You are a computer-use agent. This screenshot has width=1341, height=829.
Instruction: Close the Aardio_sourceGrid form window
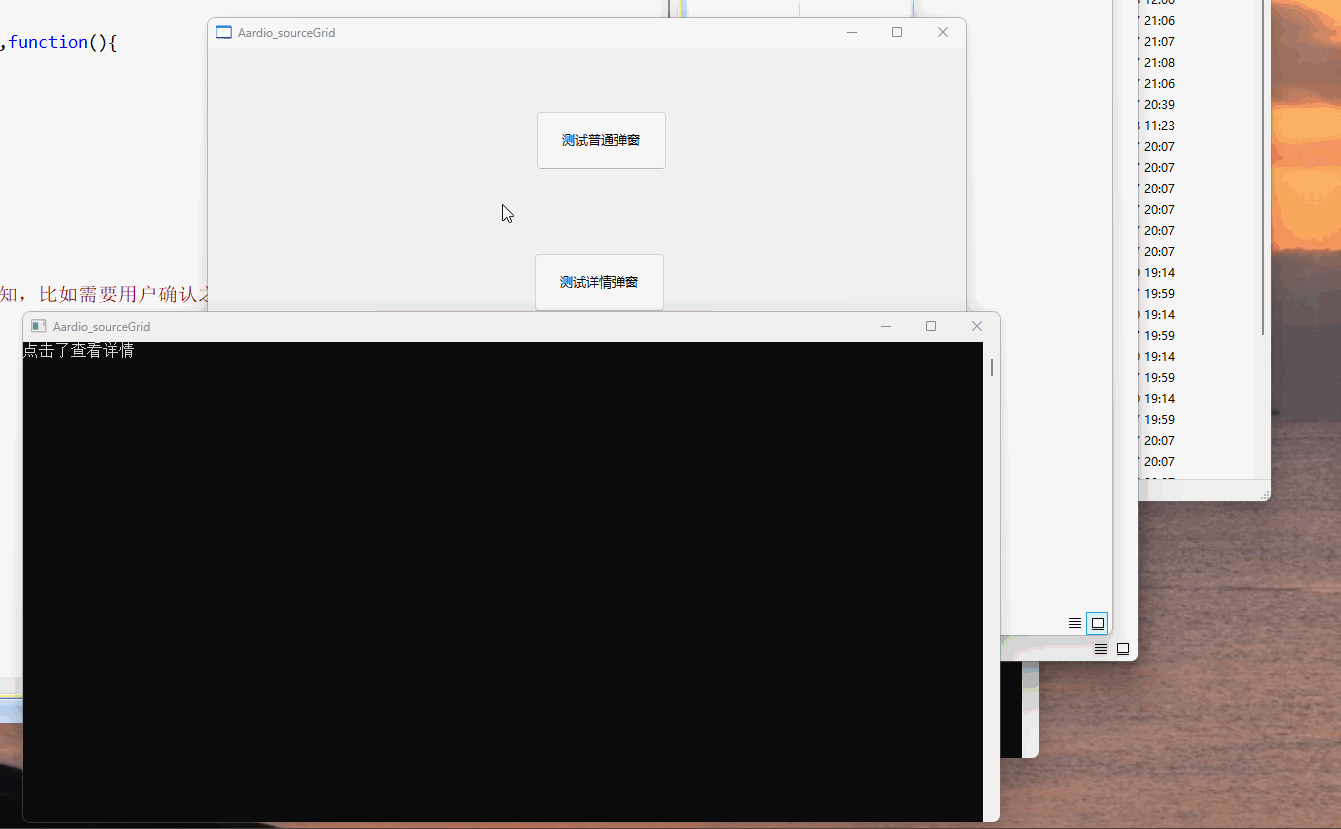(942, 32)
